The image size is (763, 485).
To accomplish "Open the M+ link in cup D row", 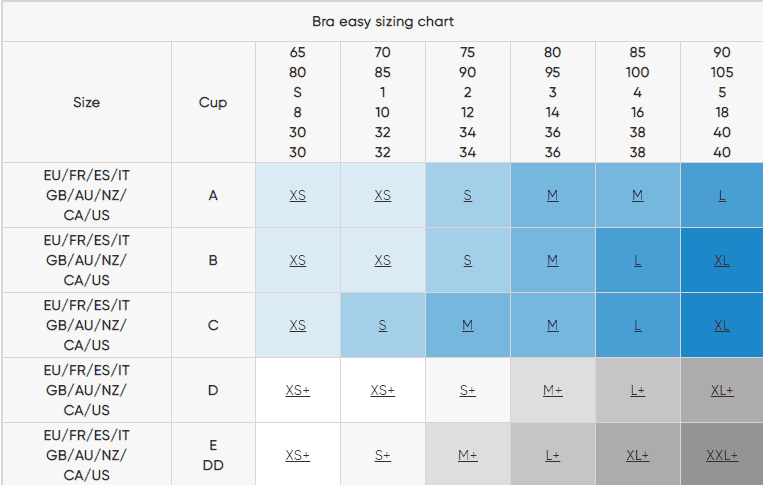I will (x=553, y=390).
